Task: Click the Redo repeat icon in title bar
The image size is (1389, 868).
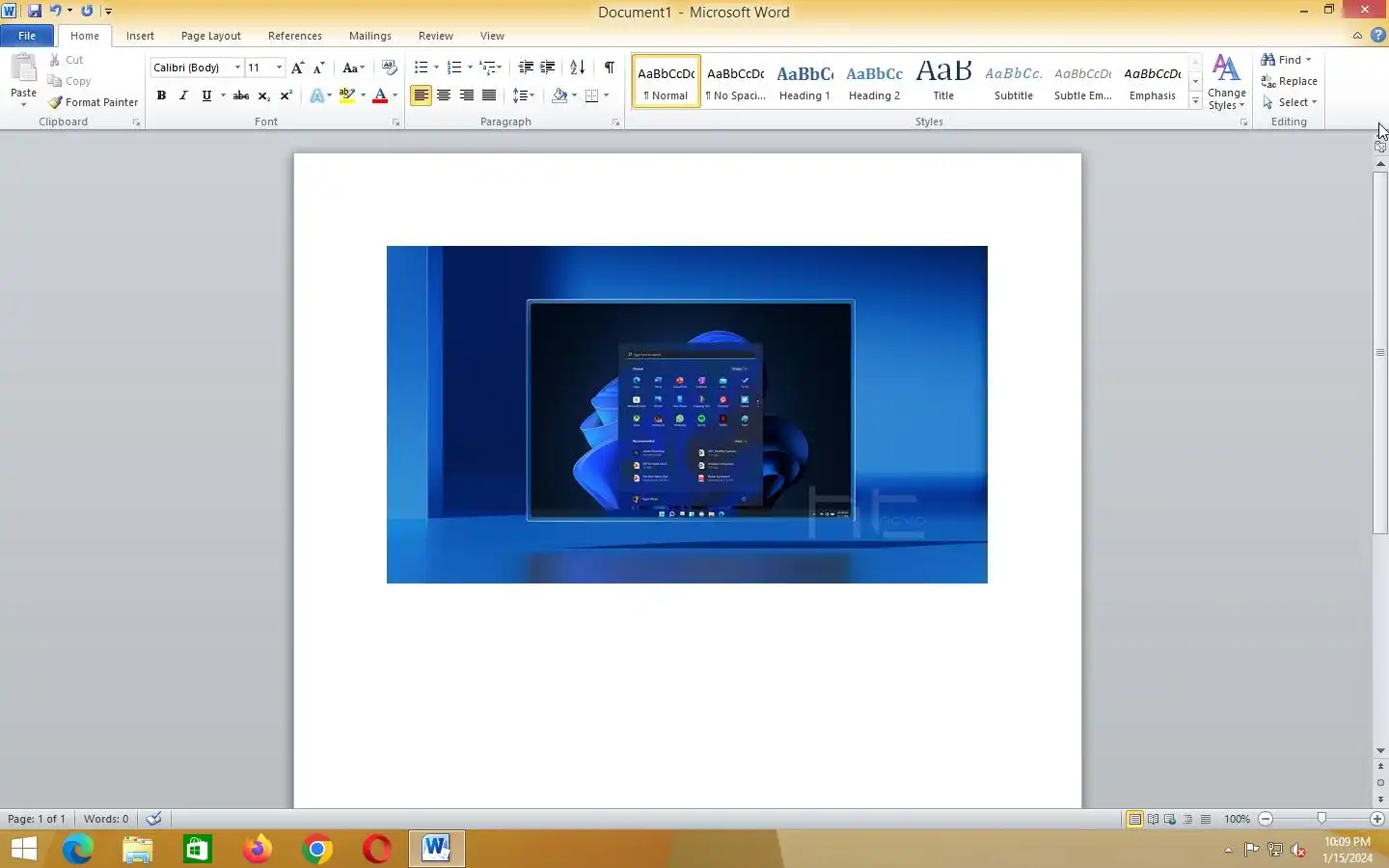Action: (x=87, y=11)
